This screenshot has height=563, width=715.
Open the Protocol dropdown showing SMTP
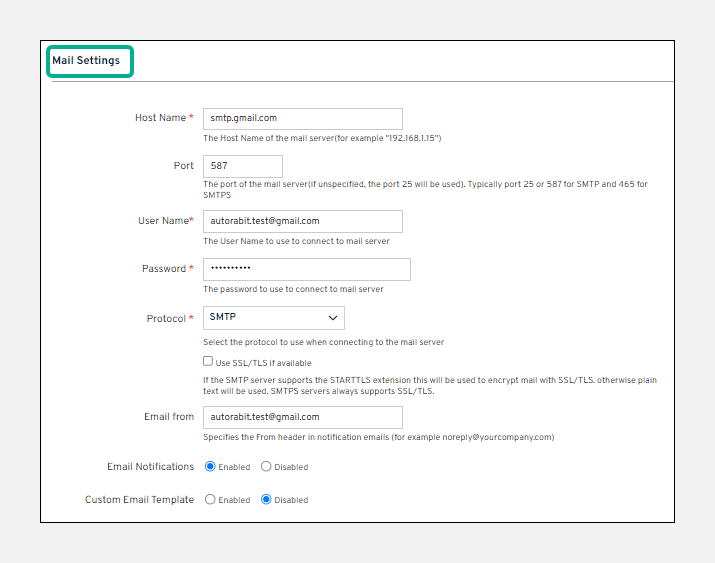274,318
